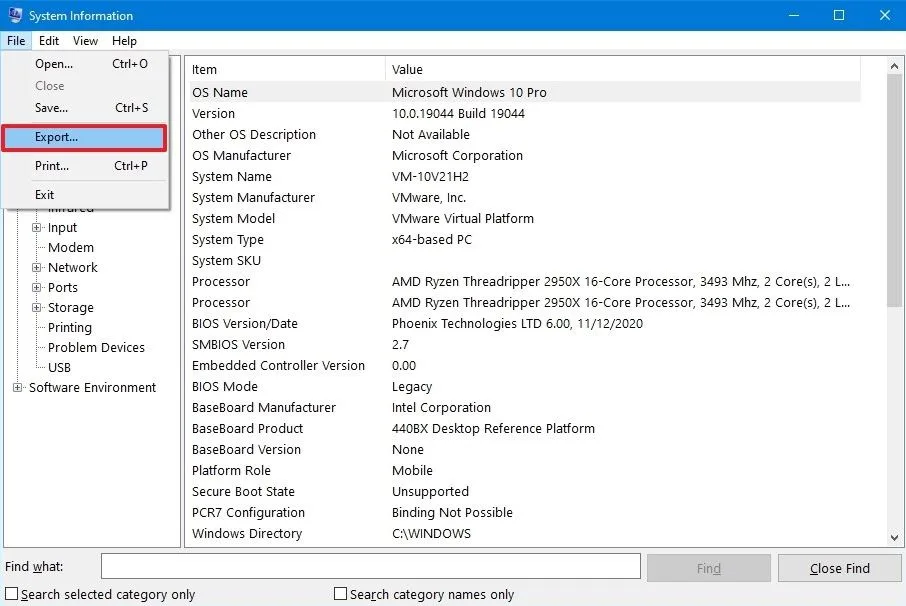This screenshot has width=906, height=606.
Task: Expand the Input tree node
Action: (36, 228)
